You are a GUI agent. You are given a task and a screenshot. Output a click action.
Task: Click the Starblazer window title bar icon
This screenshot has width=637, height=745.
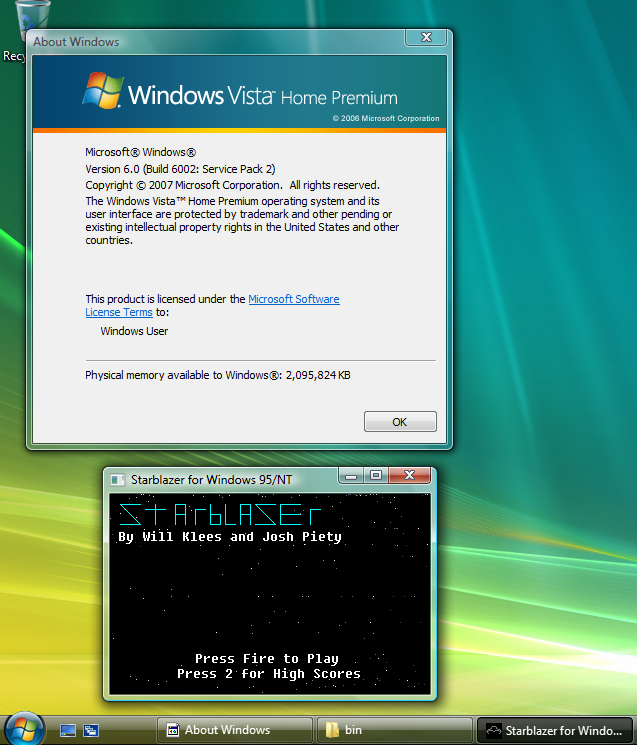tap(118, 479)
